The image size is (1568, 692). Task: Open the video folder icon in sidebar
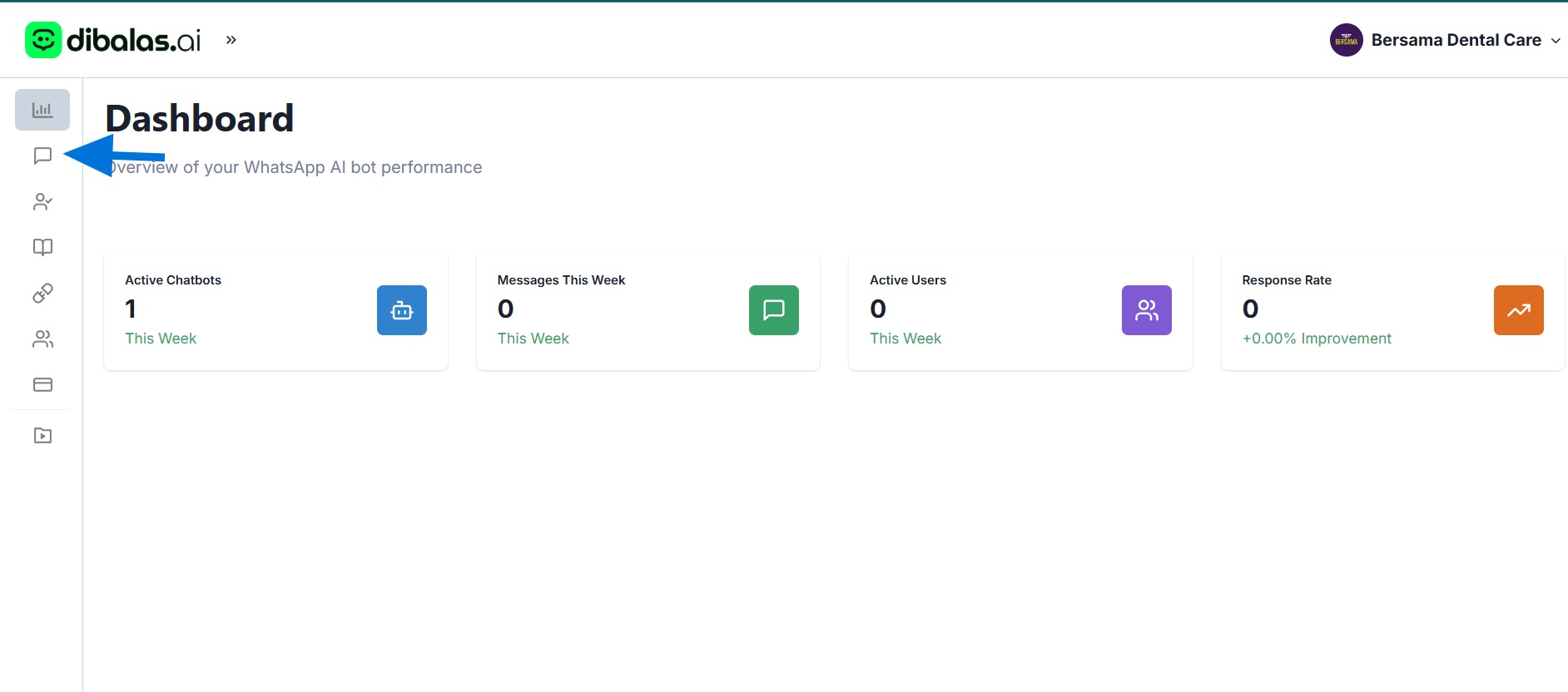pyautogui.click(x=42, y=436)
